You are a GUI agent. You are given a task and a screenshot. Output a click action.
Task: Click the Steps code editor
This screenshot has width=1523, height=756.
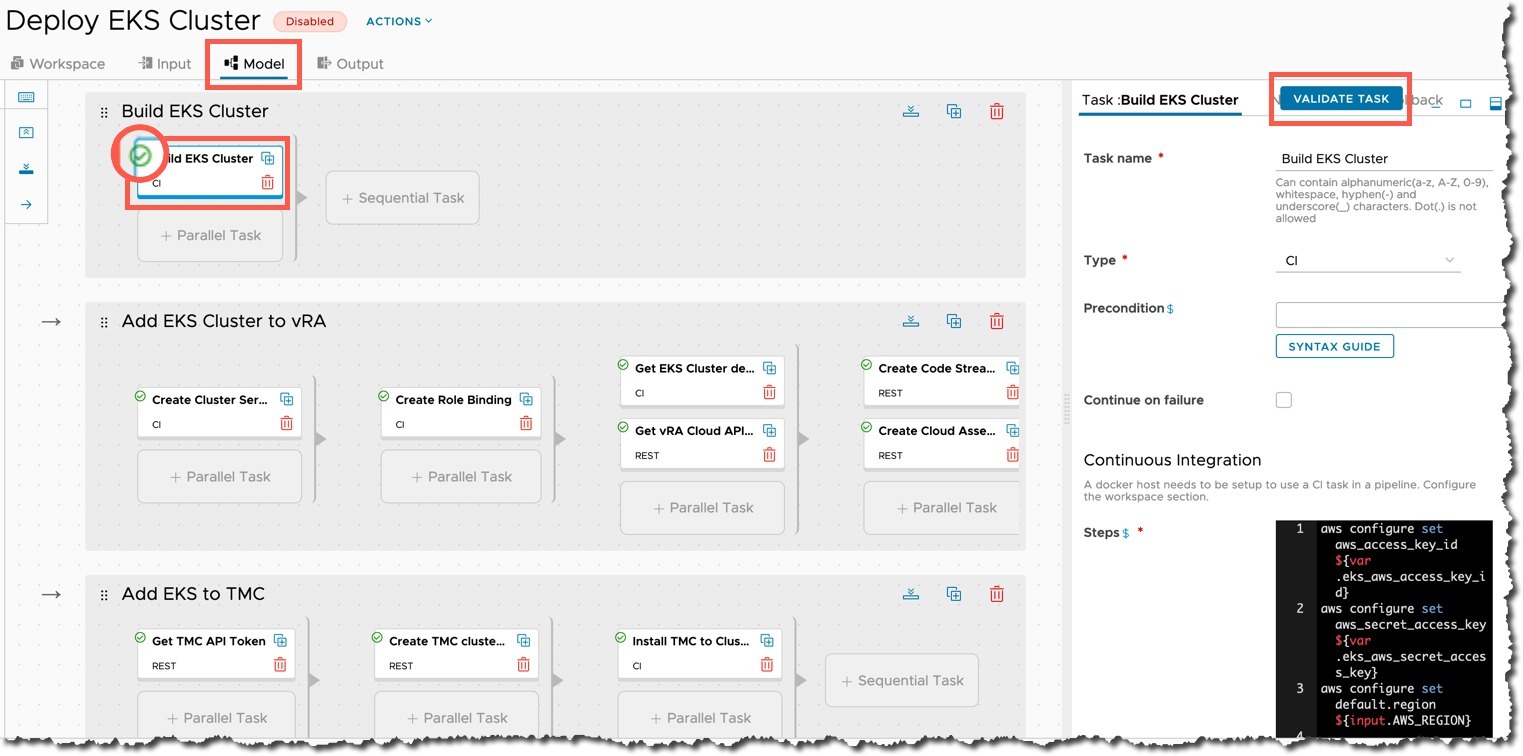[x=1384, y=629]
